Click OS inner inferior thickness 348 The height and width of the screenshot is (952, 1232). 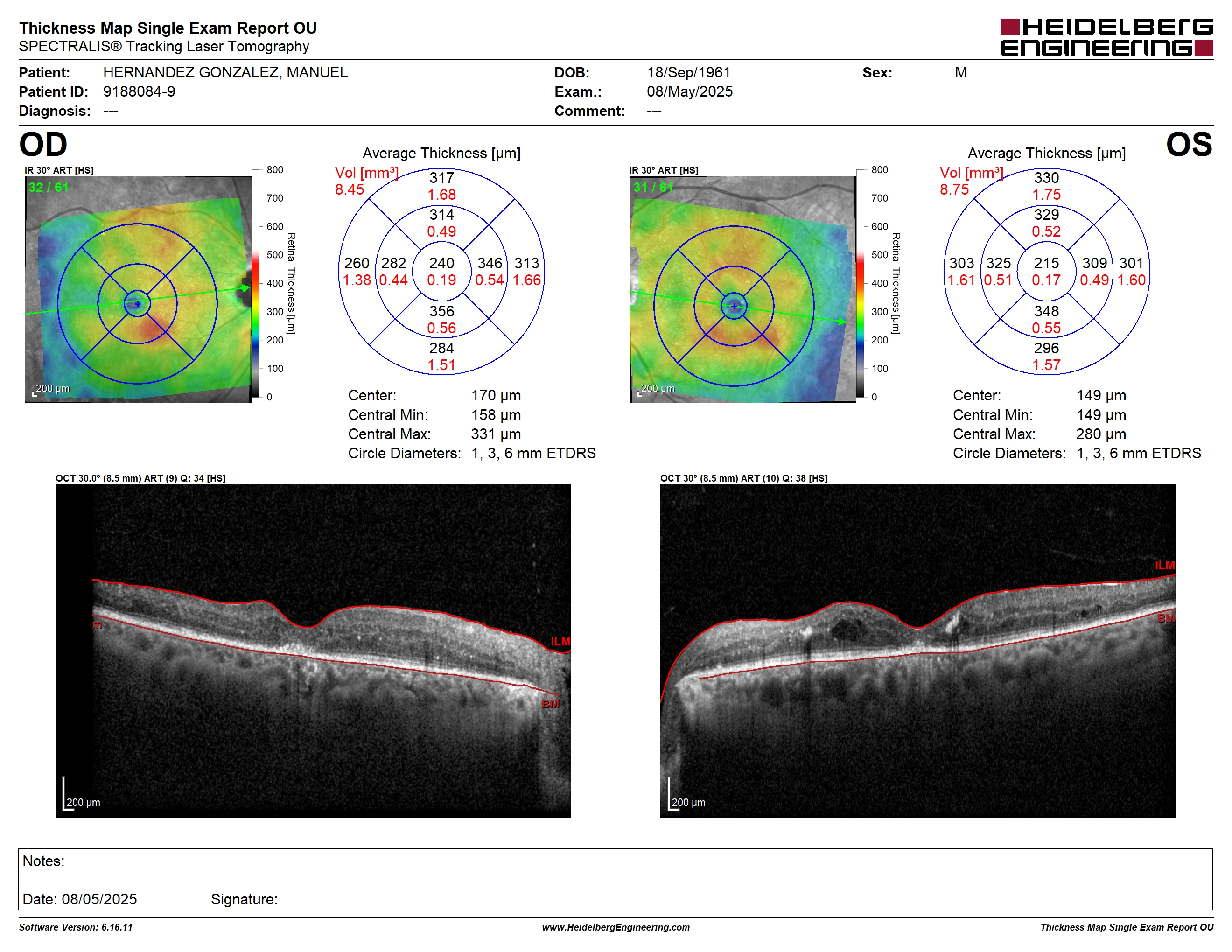(1046, 311)
